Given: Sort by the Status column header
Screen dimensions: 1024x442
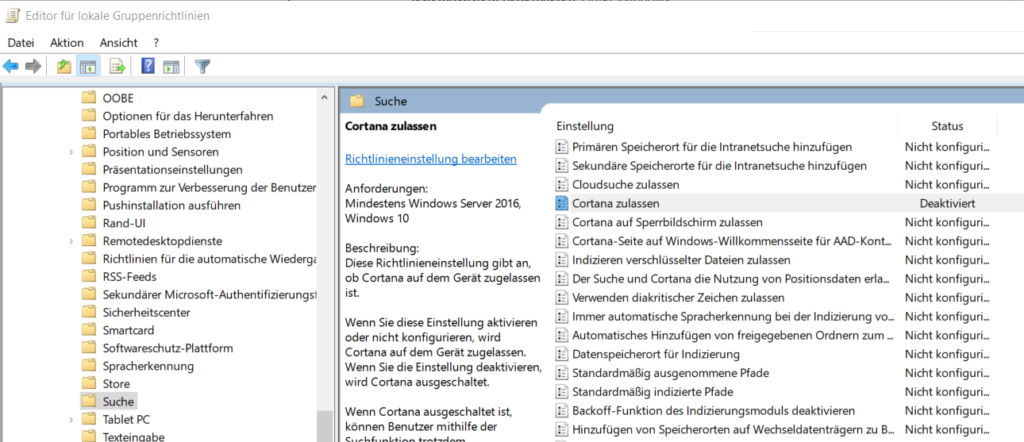Looking at the screenshot, I should click(x=947, y=126).
